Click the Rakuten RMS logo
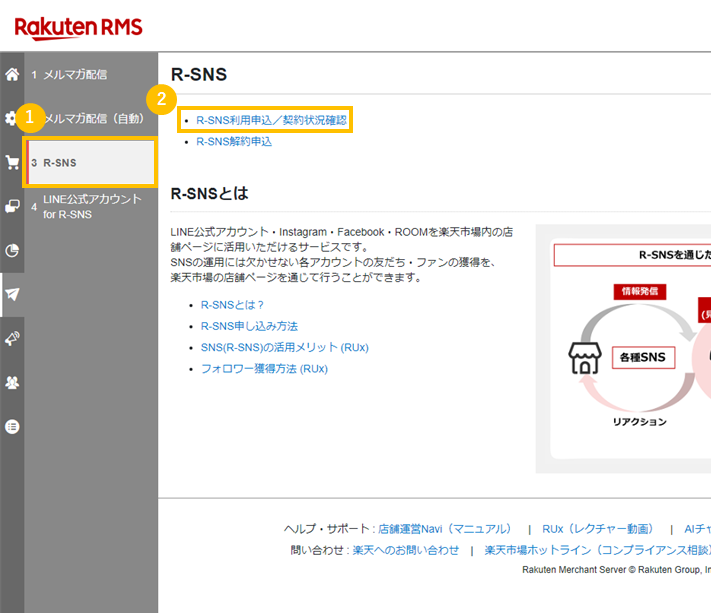Viewport: 711px width, 613px height. (78, 26)
